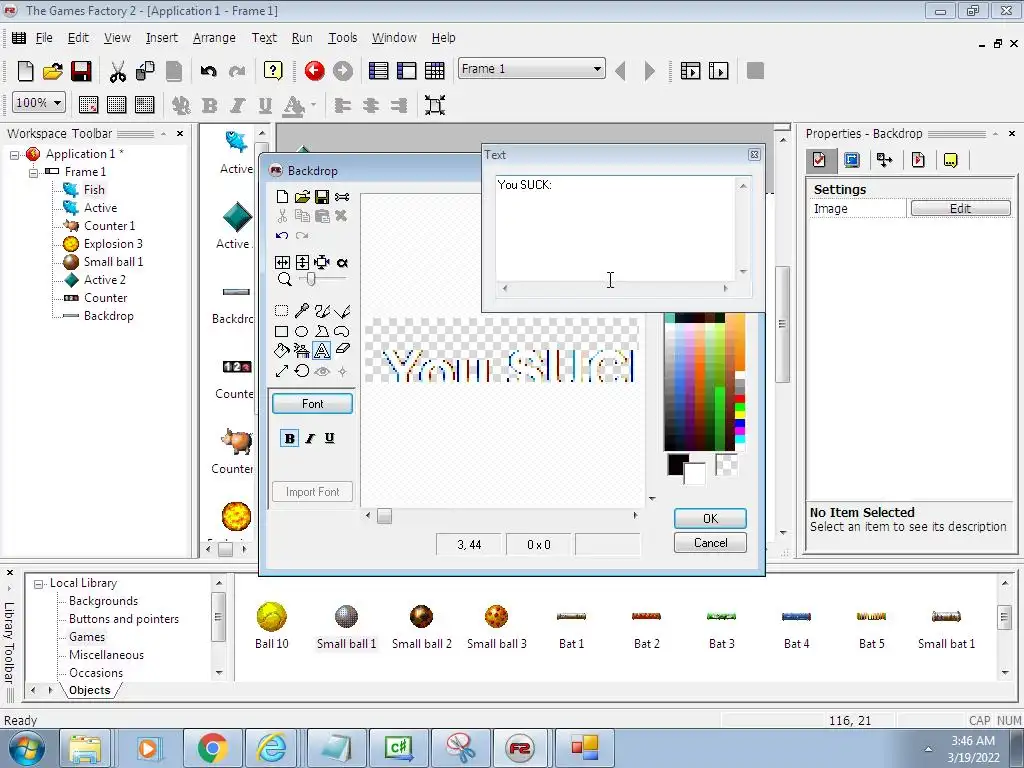
Task: Click the Center frame icon in format toolbar
Action: (x=435, y=104)
